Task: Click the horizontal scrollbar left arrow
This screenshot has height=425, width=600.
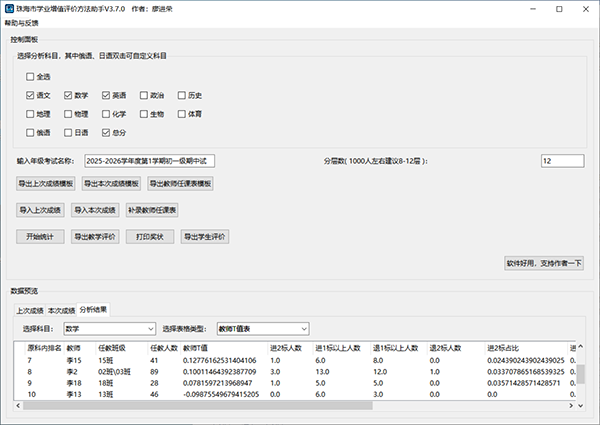Action: 18,405
